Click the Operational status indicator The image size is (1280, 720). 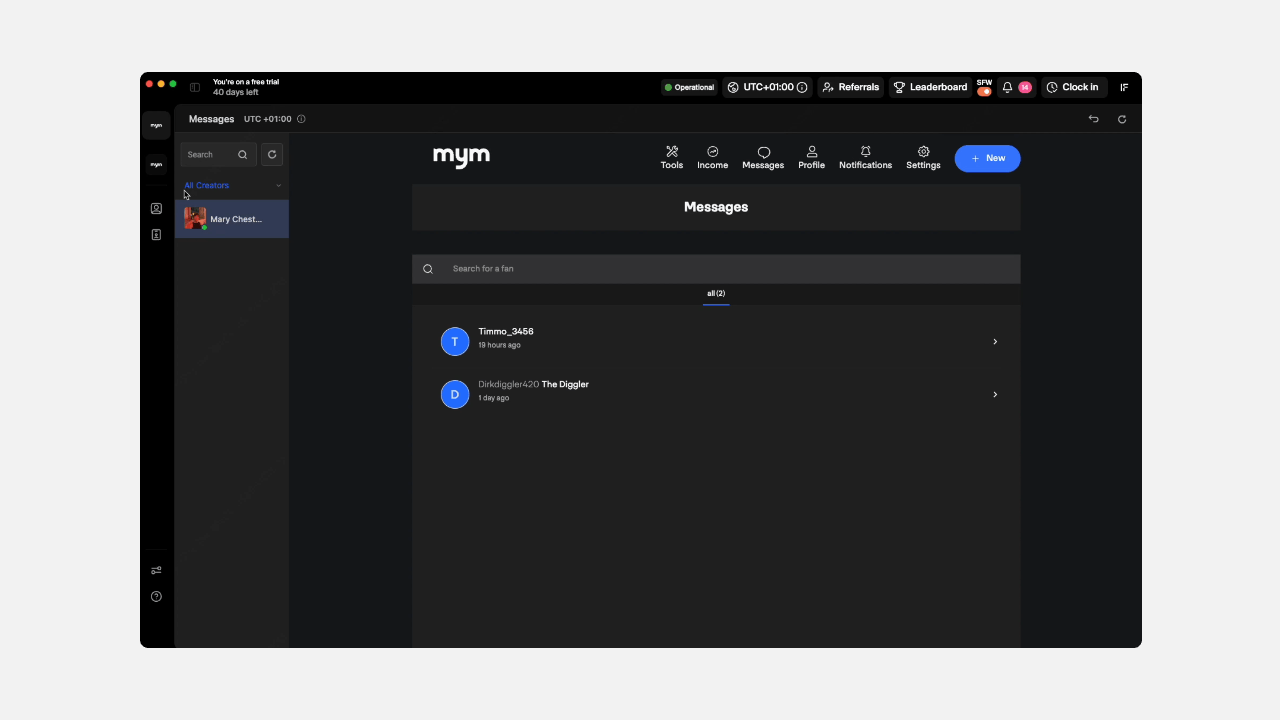pyautogui.click(x=689, y=87)
